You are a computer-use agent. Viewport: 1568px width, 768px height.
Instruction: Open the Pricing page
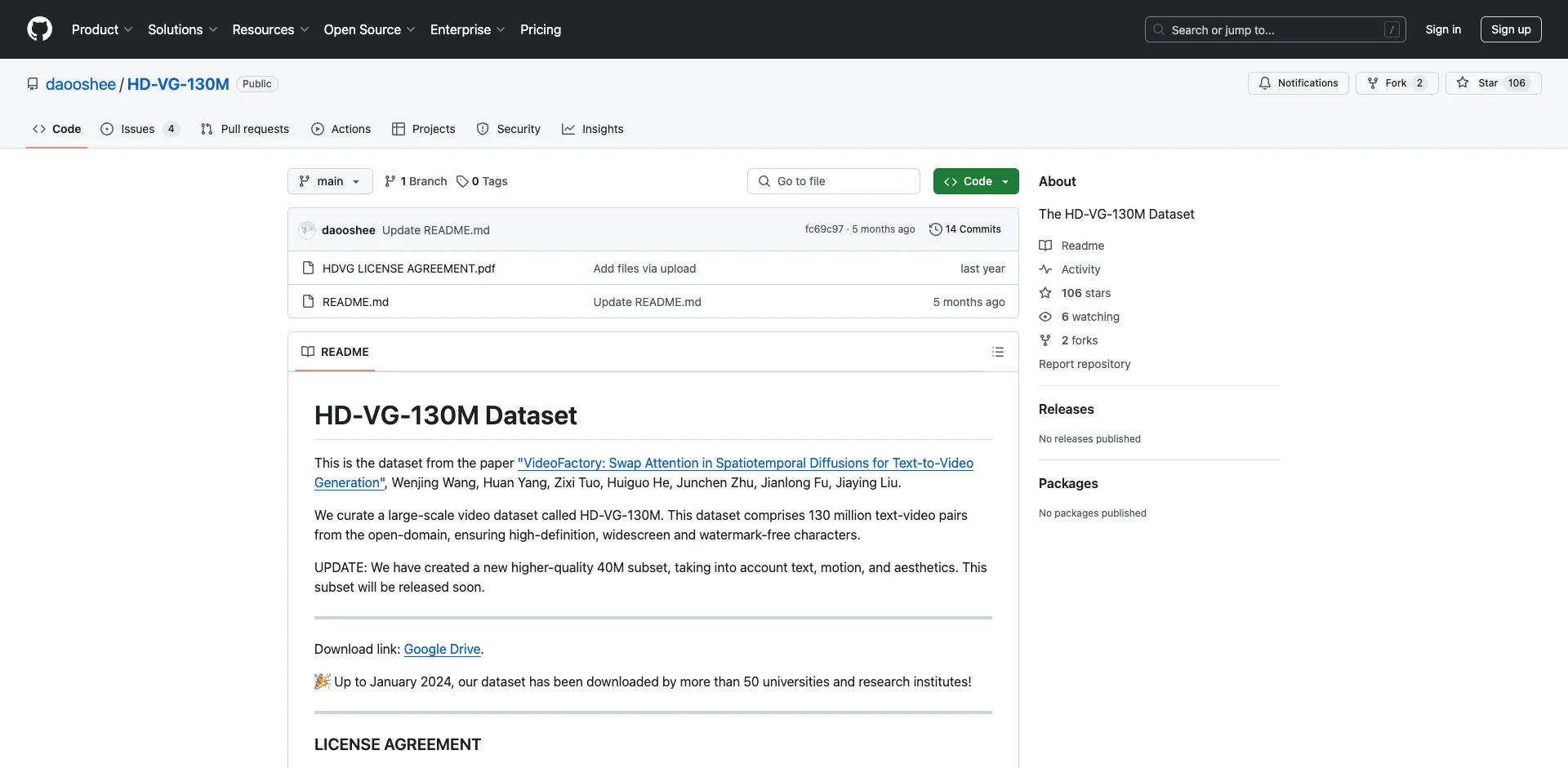coord(541,29)
